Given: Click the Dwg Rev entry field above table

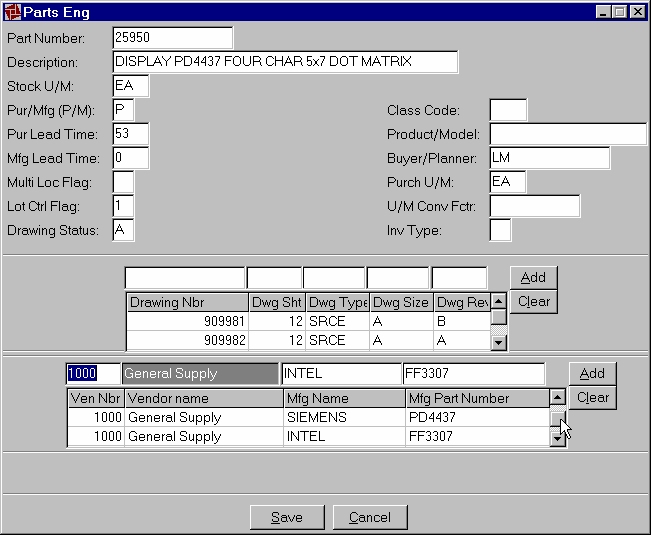Looking at the screenshot, I should 460,278.
